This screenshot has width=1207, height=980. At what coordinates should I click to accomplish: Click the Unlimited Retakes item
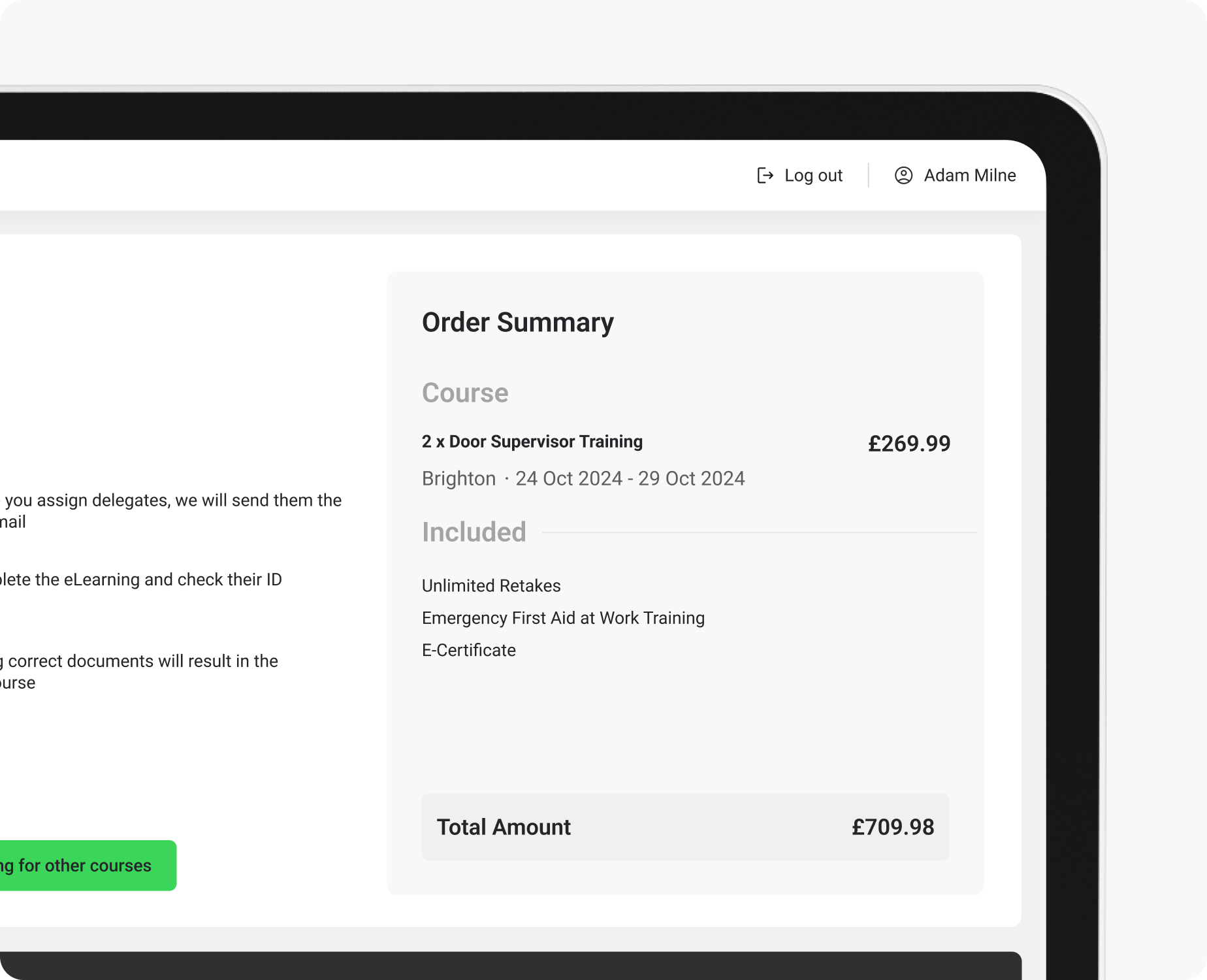(491, 586)
